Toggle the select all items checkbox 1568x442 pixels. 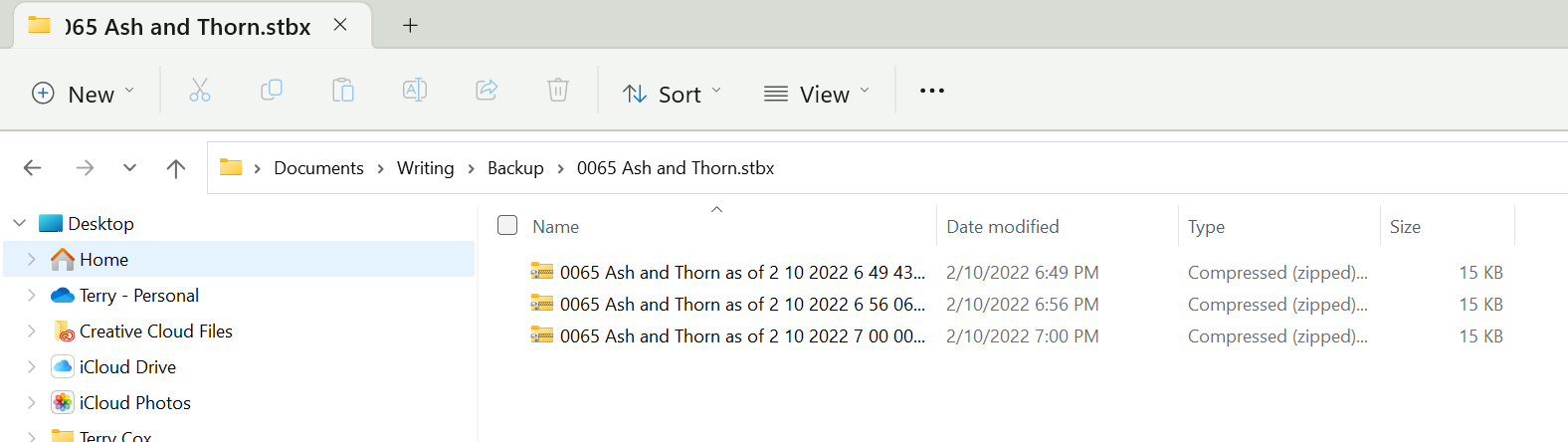[x=507, y=226]
